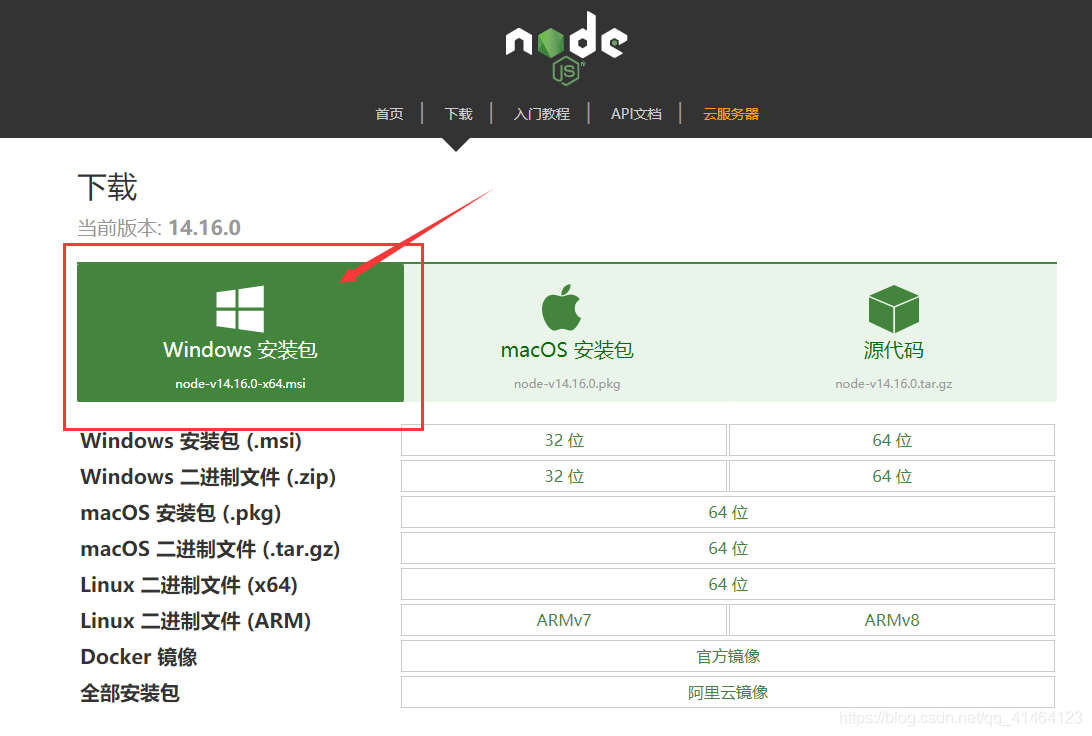The width and height of the screenshot is (1092, 736).
Task: Choose ARMv8 Linux binary download
Action: (x=892, y=620)
